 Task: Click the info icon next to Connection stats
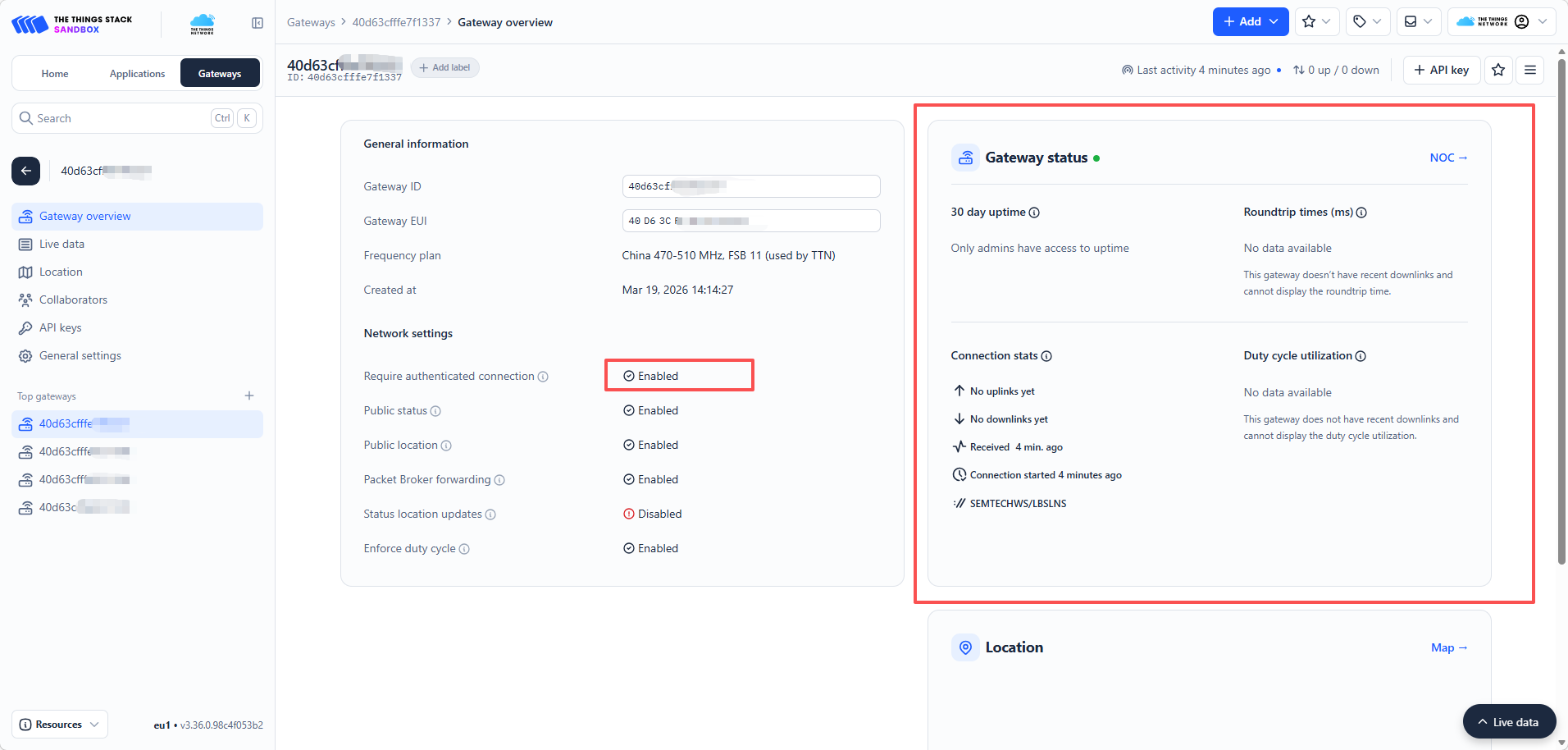click(x=1046, y=356)
